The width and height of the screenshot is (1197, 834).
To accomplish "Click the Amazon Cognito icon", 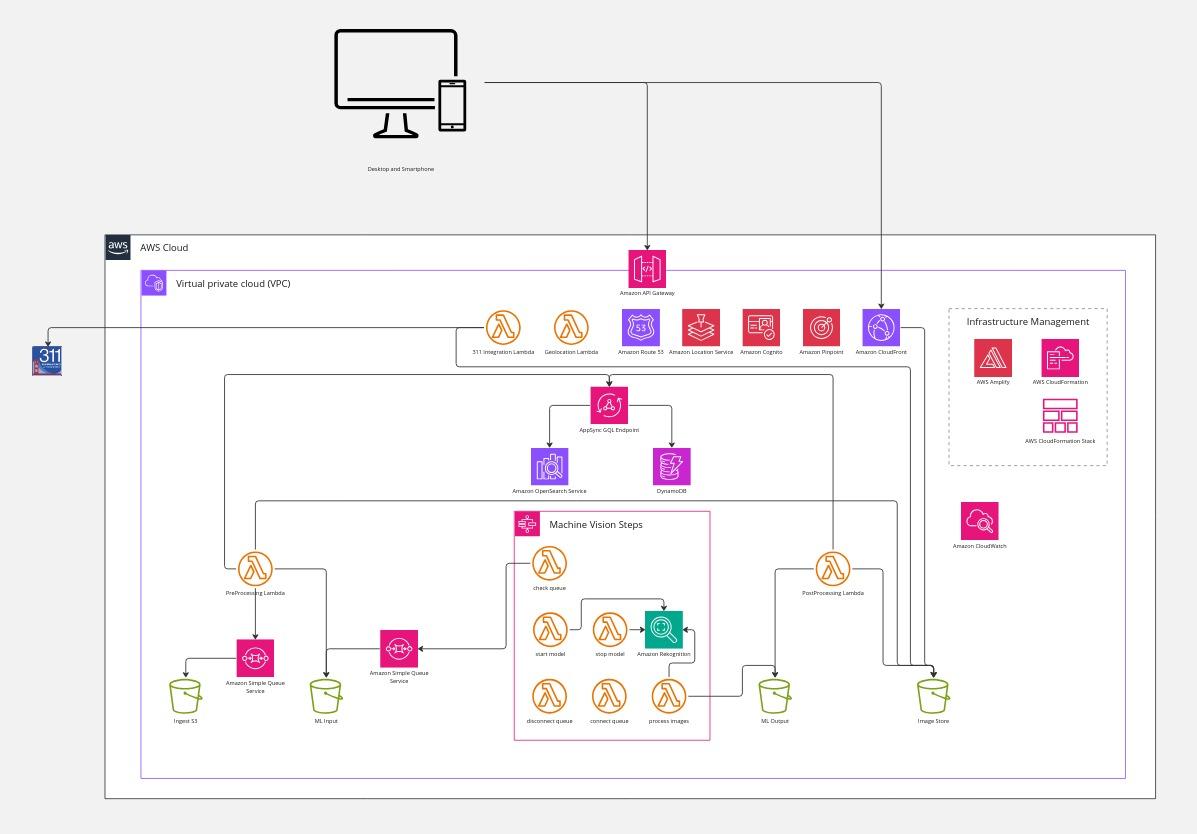I will 760,327.
